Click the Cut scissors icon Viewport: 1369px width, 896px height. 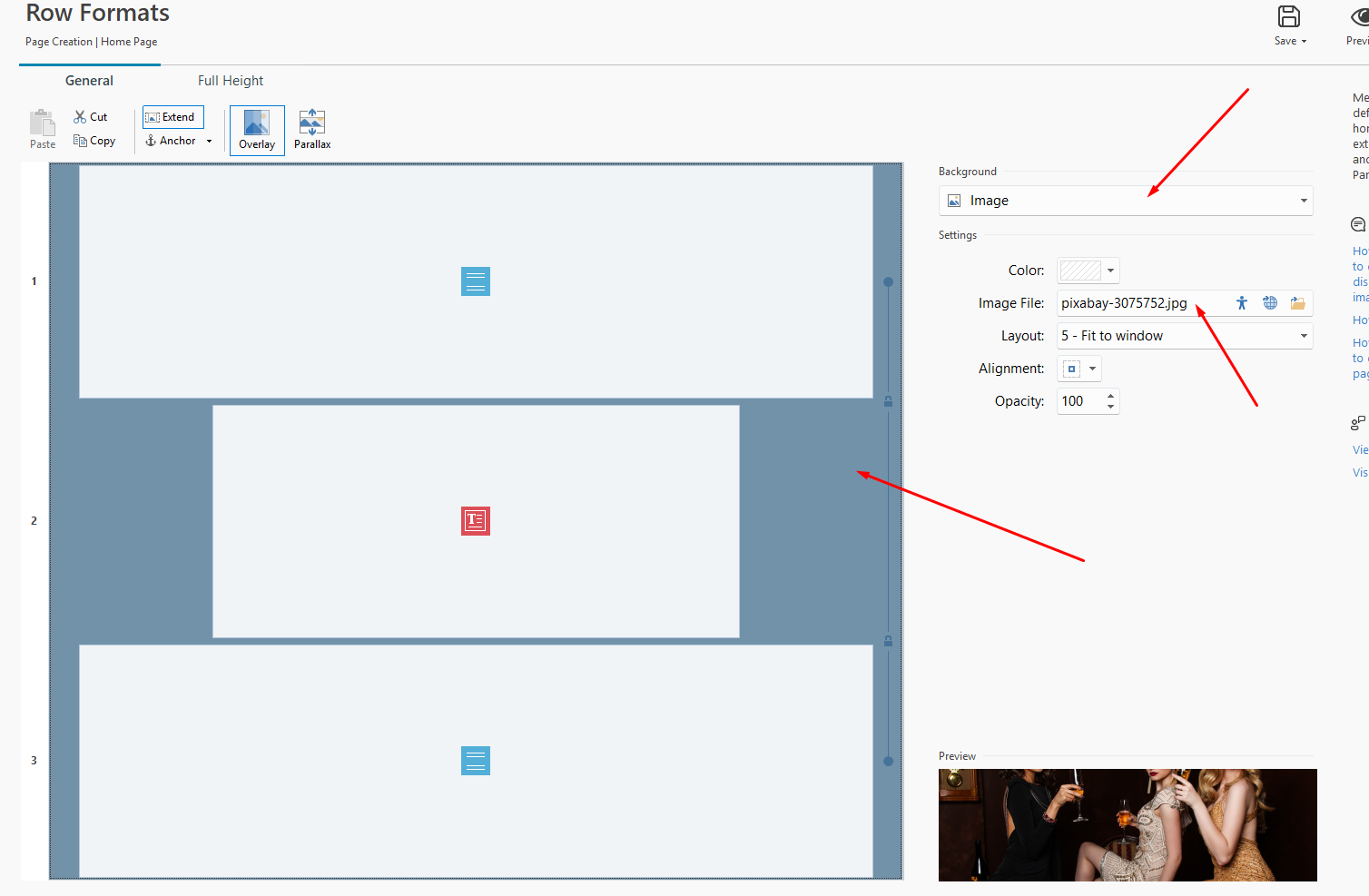coord(80,117)
